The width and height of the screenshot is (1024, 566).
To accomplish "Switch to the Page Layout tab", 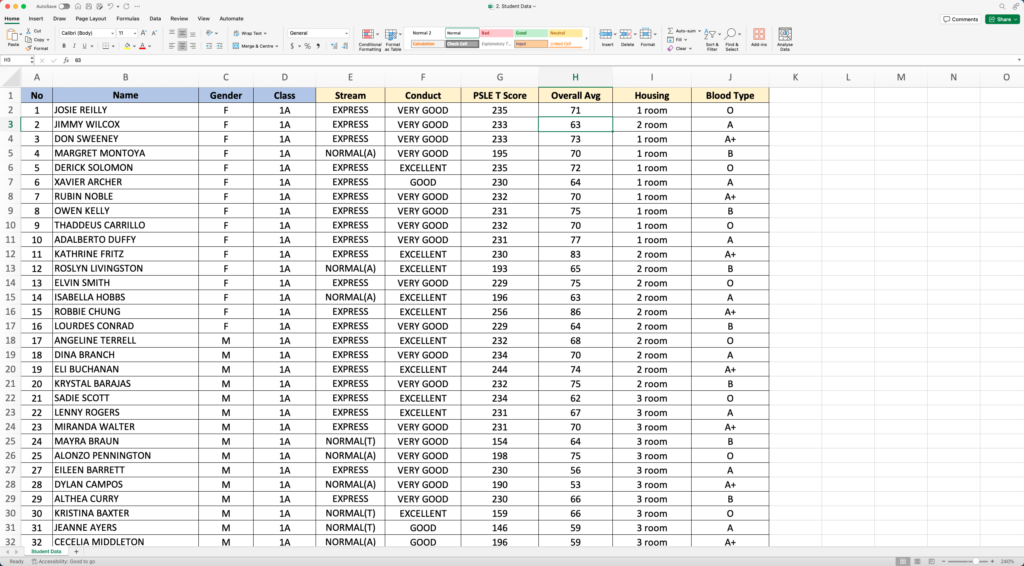I will coord(91,19).
